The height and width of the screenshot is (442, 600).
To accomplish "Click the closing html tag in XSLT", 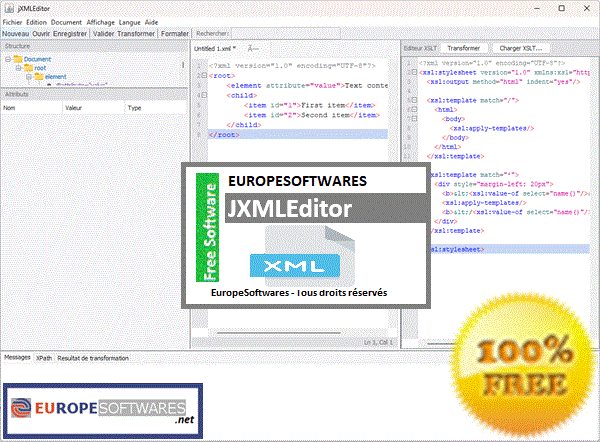I will point(448,147).
